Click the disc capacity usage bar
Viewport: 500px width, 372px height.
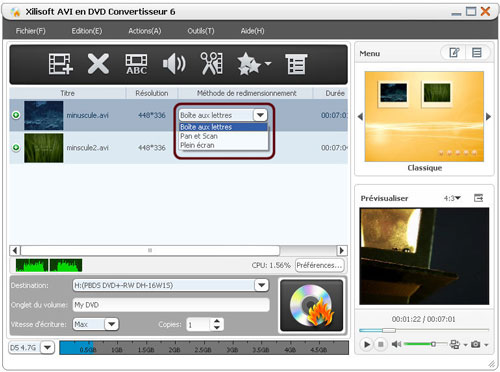coord(204,348)
